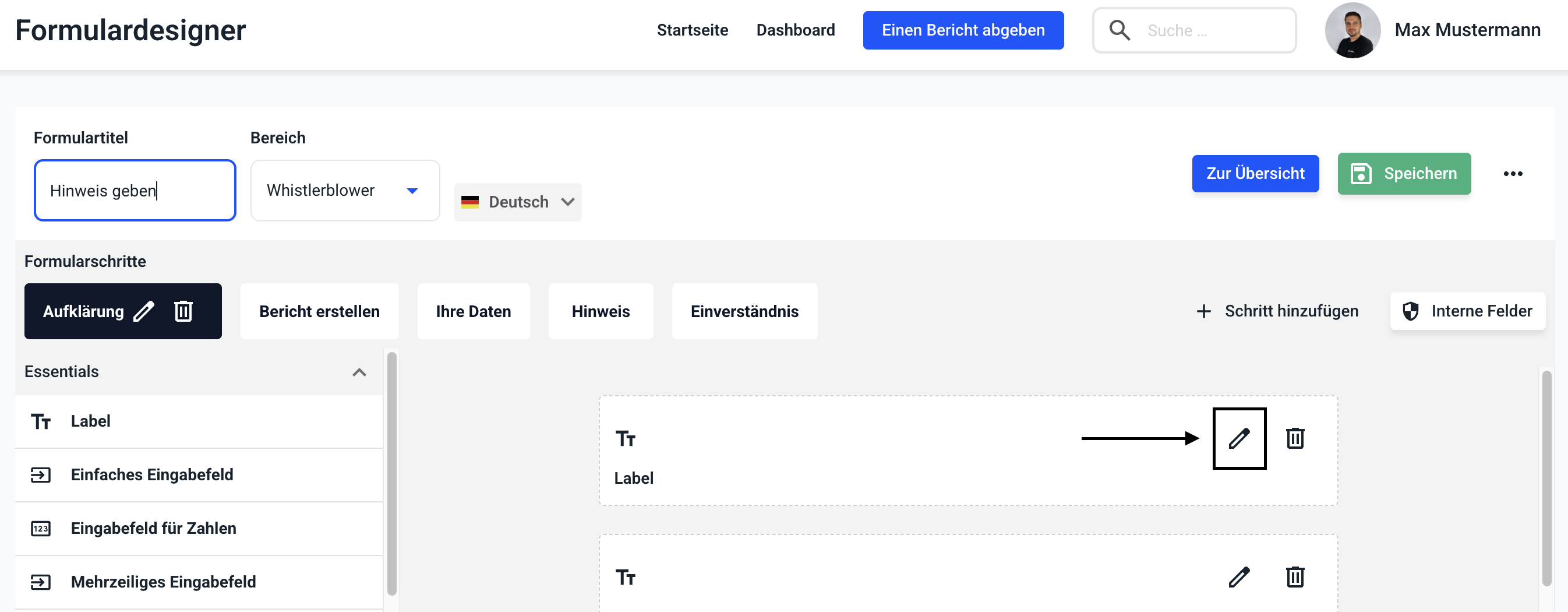Switch to the Bericht erstellen step
Image resolution: width=1568 pixels, height=612 pixels.
coord(319,311)
